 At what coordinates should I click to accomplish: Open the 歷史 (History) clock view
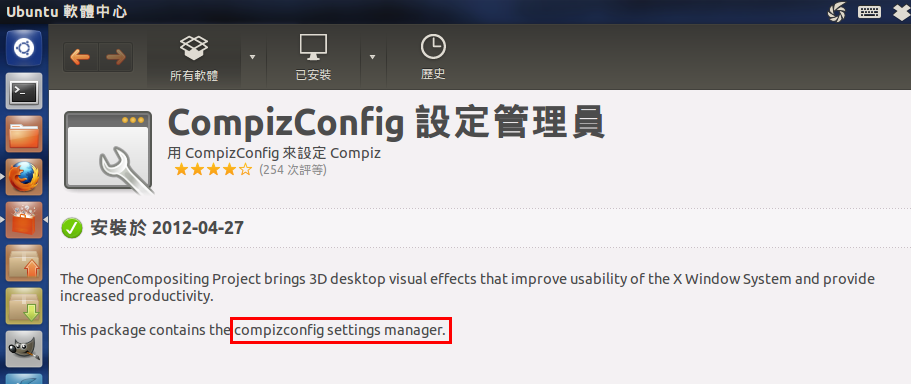tap(433, 58)
